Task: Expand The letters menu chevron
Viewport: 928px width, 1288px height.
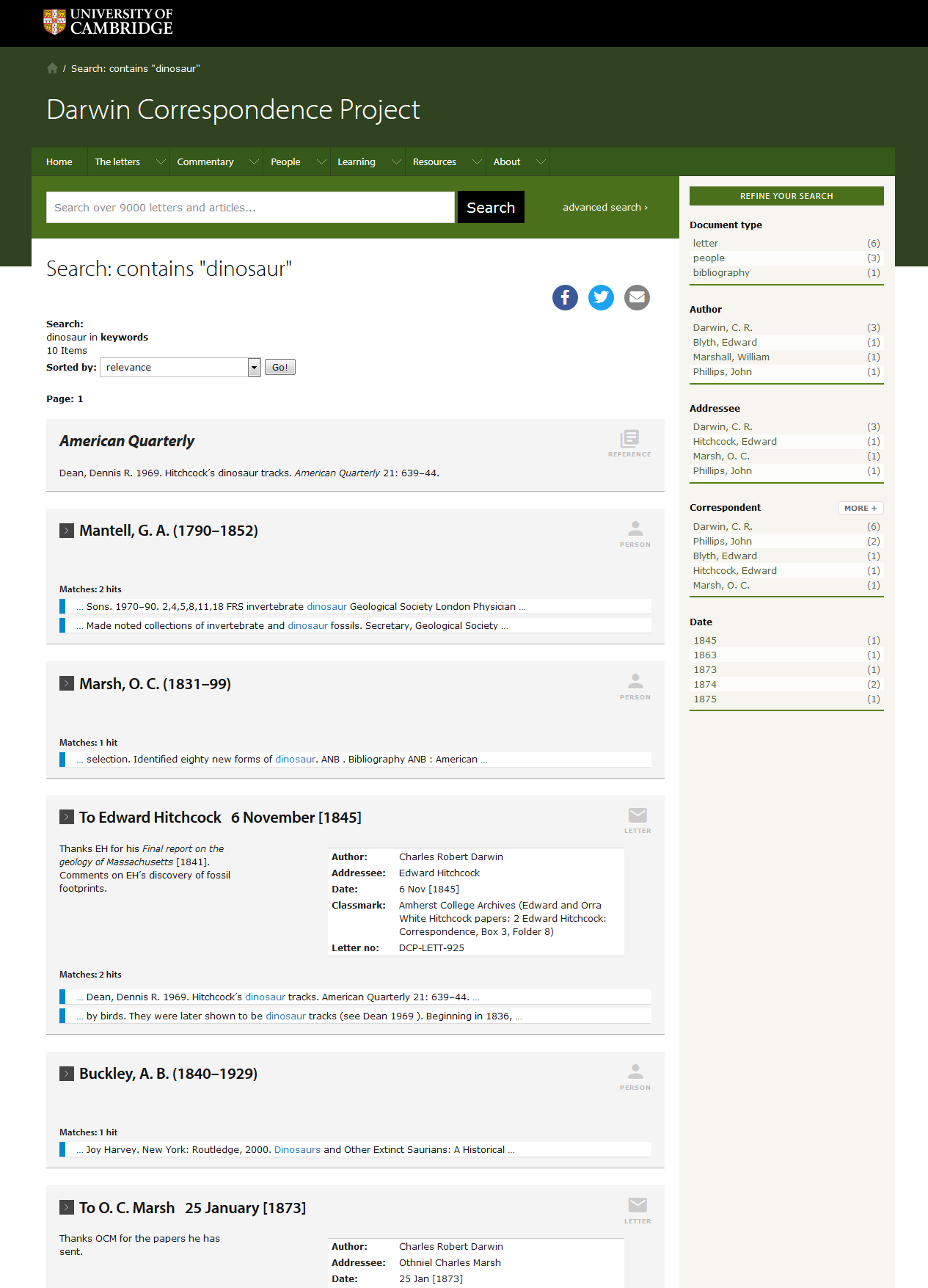Action: (x=161, y=161)
